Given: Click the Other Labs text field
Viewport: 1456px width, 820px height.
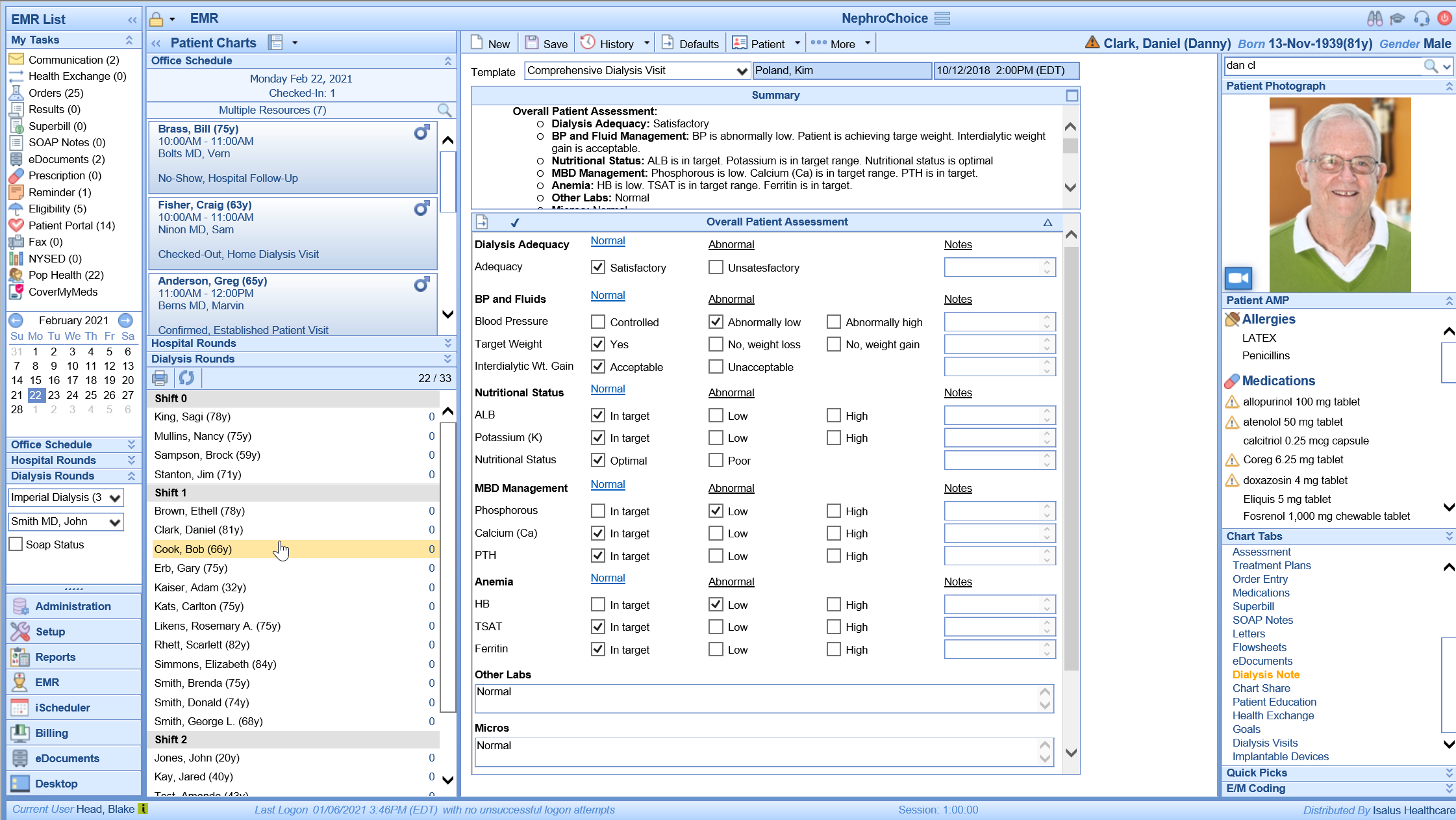Looking at the screenshot, I should [764, 698].
